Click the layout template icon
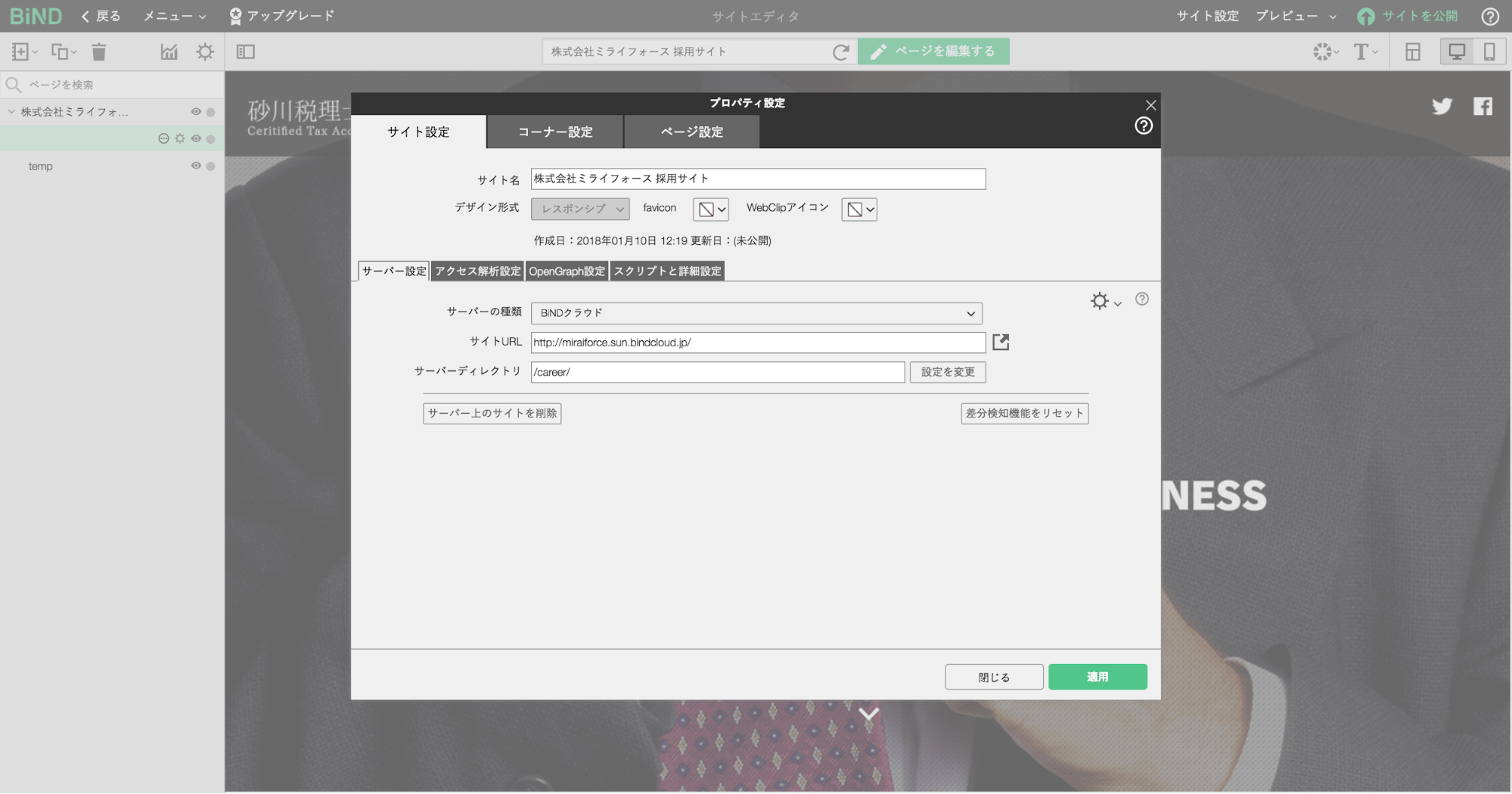 [1412, 51]
